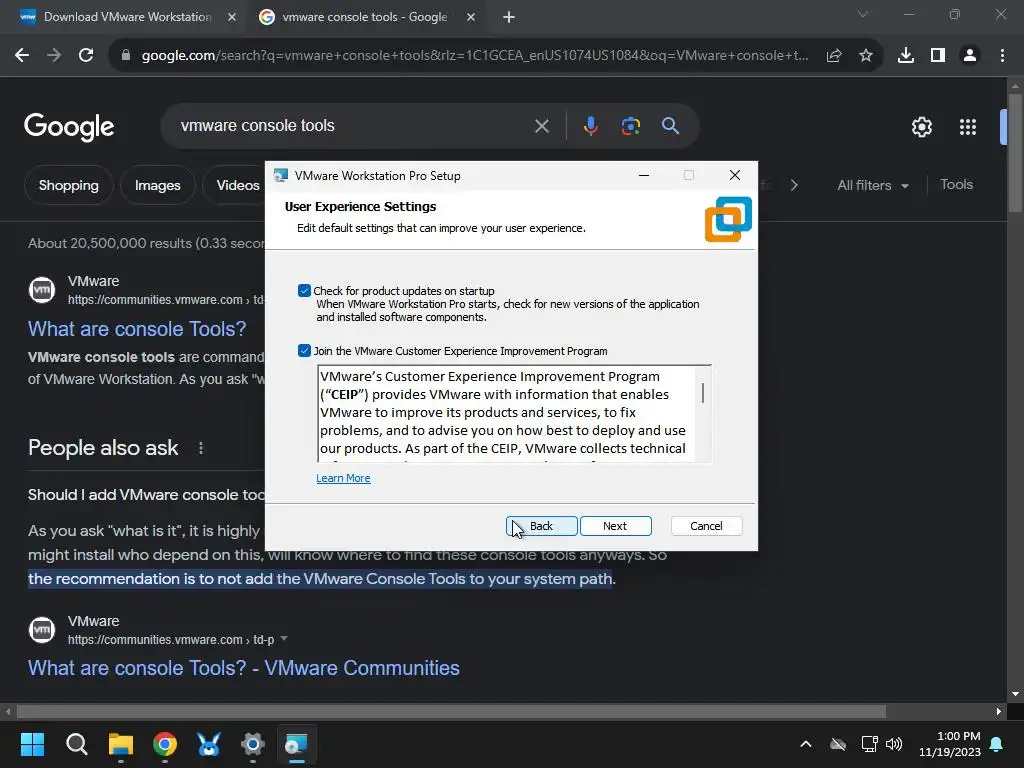Bookmark this page with the star icon

[866, 56]
